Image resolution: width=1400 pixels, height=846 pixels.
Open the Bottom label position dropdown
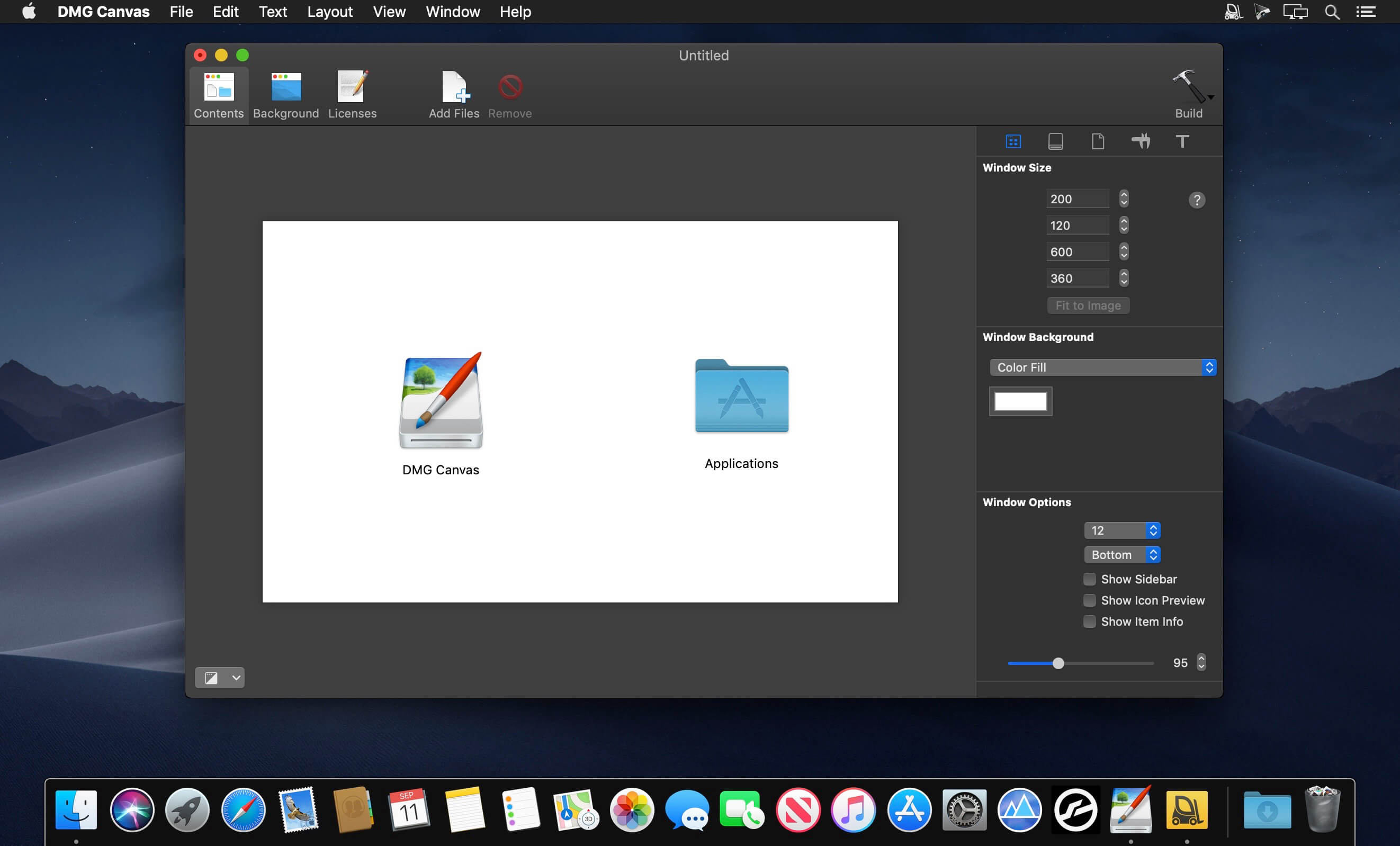(x=1121, y=554)
